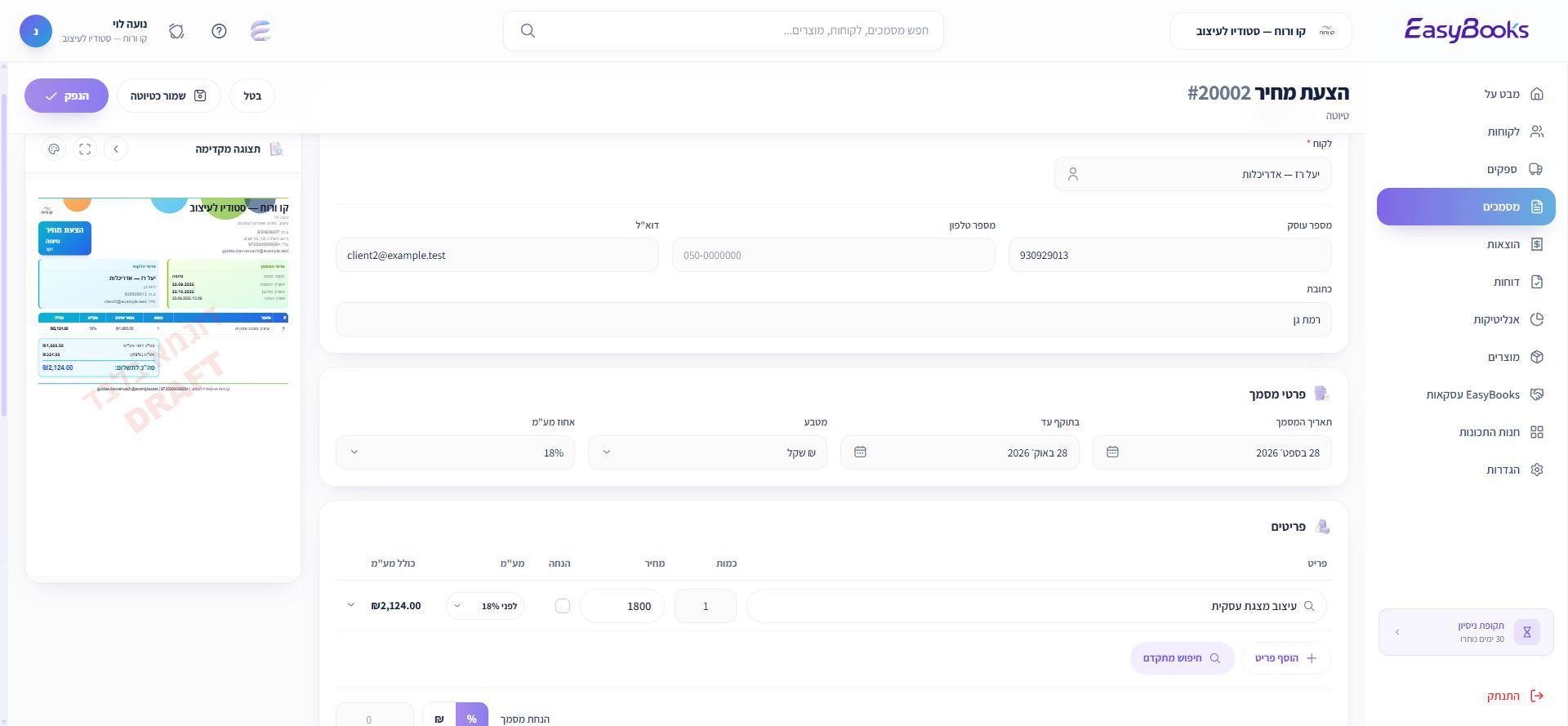1568x726 pixels.
Task: Click חיפוש מתקדם advanced search button
Action: 1182,658
